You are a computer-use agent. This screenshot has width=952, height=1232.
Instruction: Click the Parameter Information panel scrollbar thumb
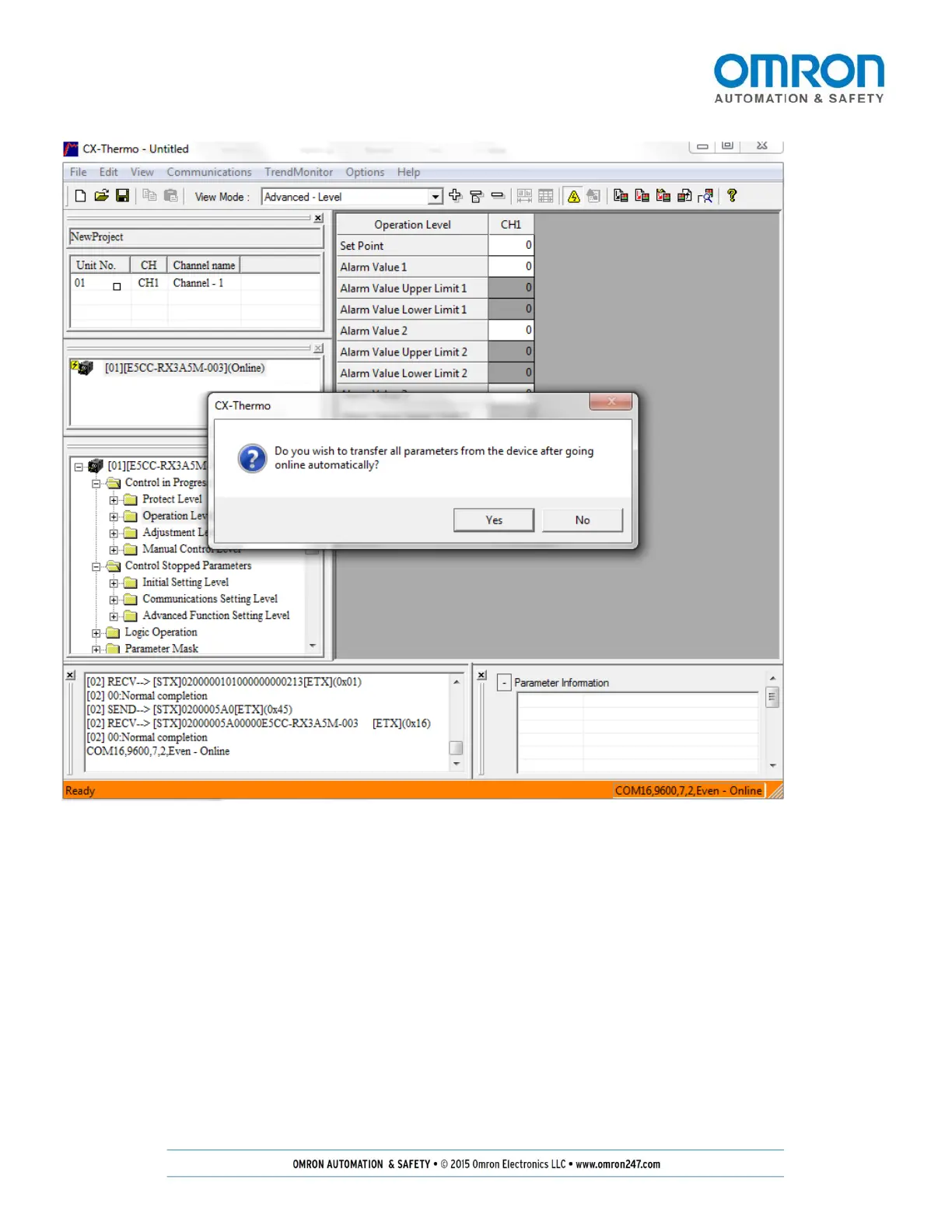(772, 698)
